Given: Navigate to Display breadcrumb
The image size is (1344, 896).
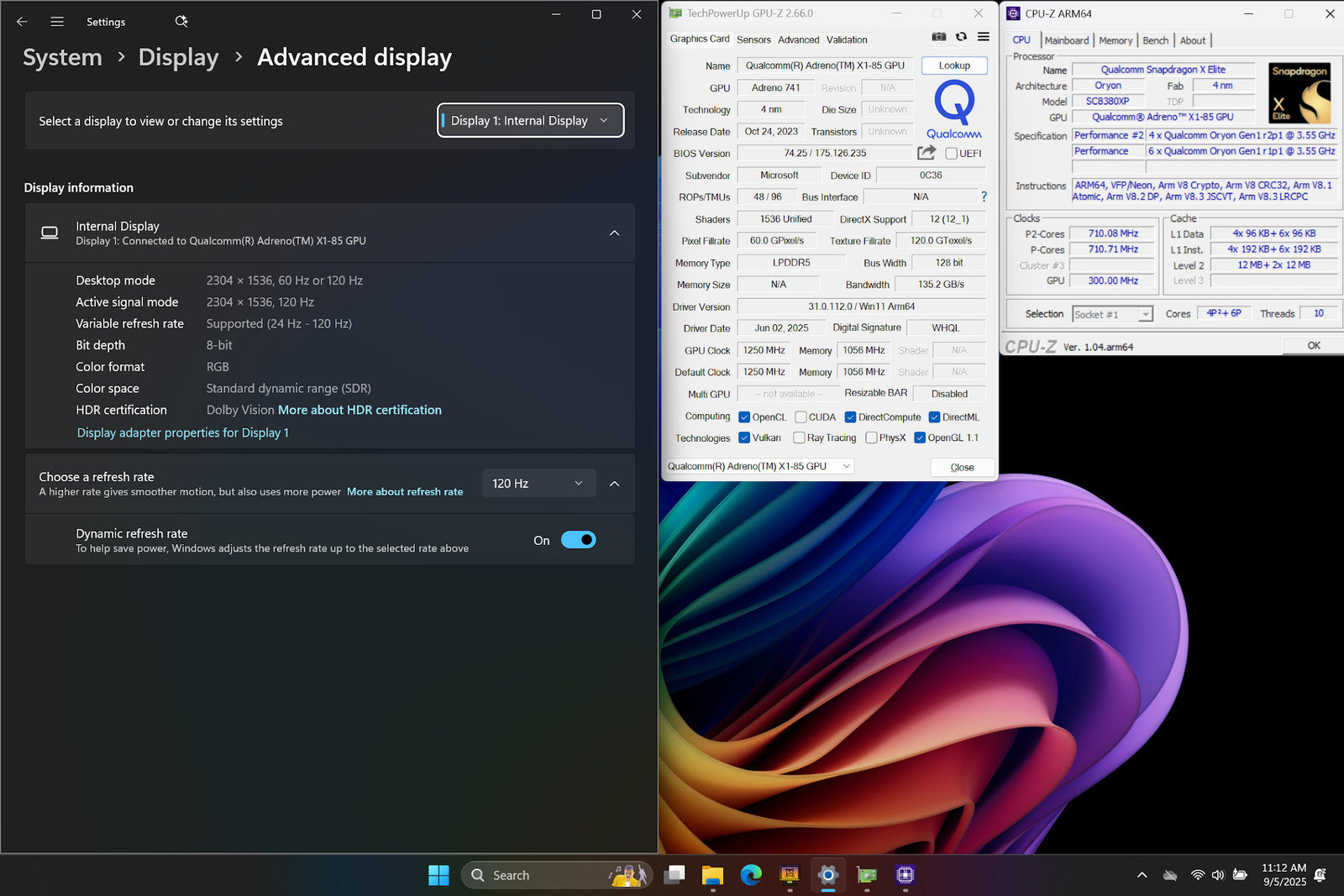Looking at the screenshot, I should [178, 57].
